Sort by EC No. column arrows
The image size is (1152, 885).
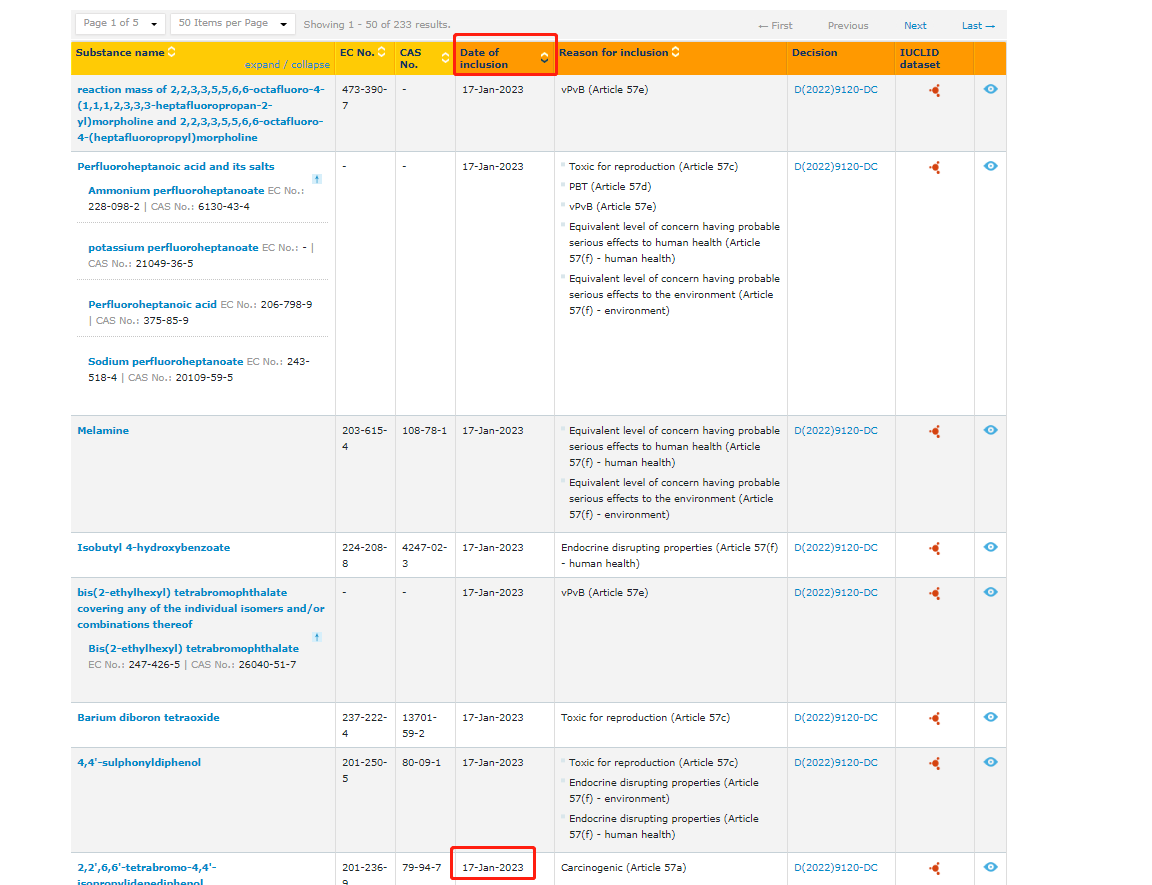pos(381,52)
